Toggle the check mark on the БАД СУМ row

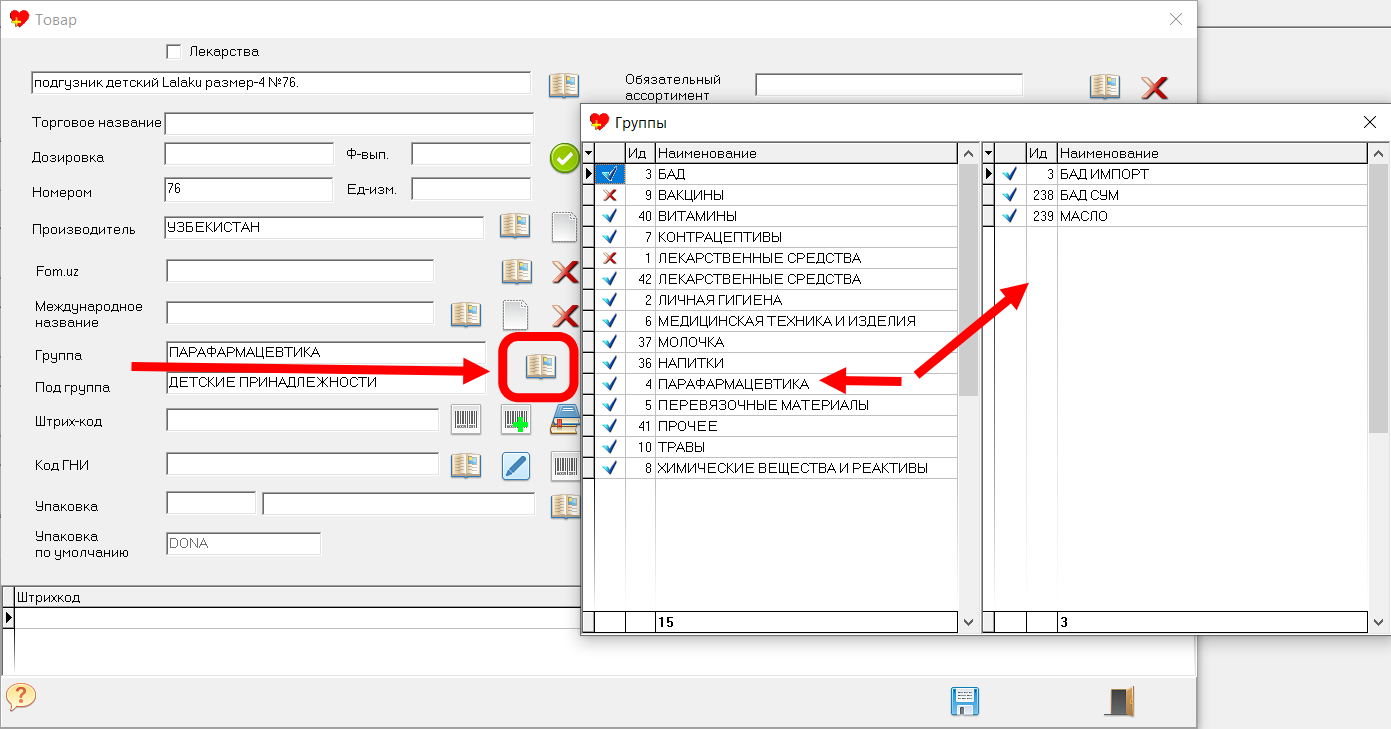(1010, 195)
